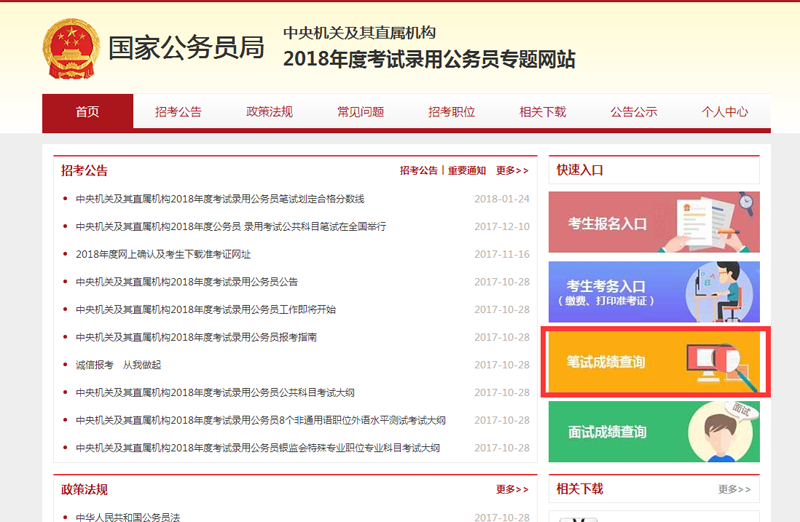Click the computer user illustration on 考生考务入口
The height and width of the screenshot is (522, 800).
click(x=719, y=292)
